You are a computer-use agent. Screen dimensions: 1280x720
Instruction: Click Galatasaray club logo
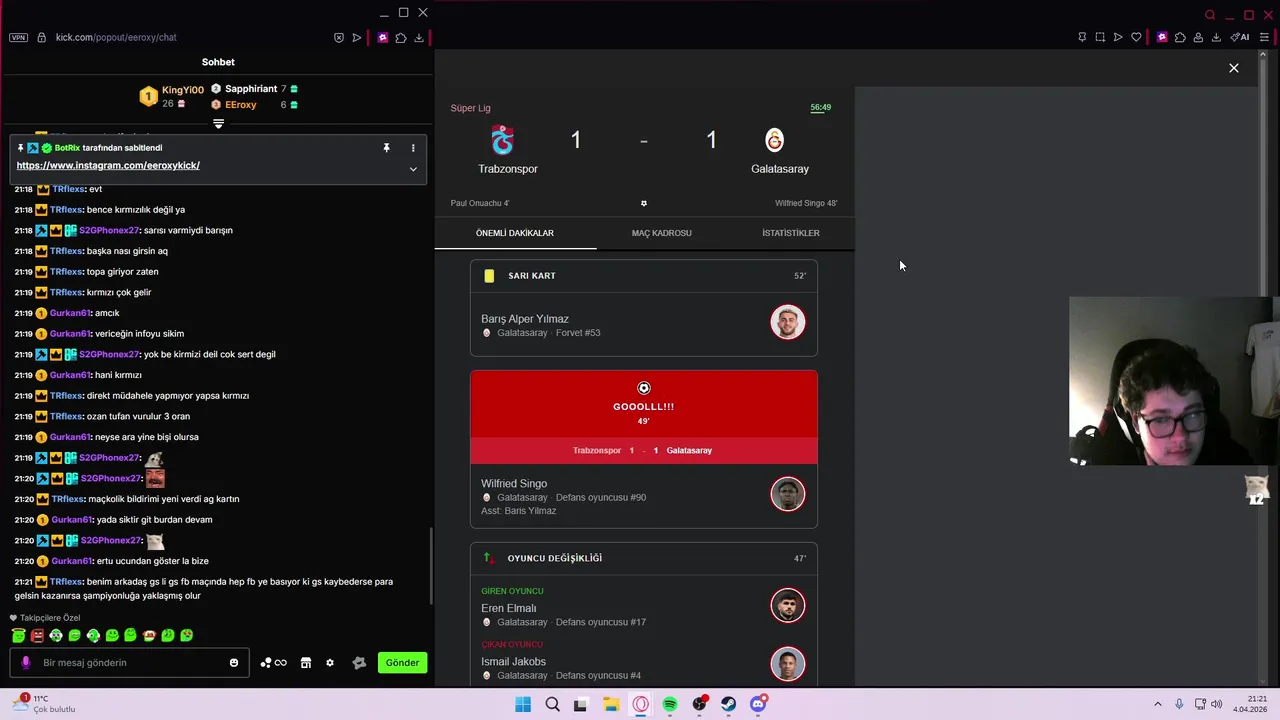coord(774,140)
